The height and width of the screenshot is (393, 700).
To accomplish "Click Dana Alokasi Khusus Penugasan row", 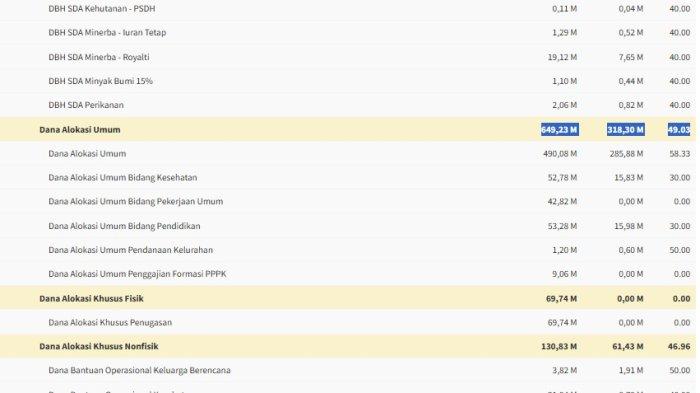I will 348,322.
